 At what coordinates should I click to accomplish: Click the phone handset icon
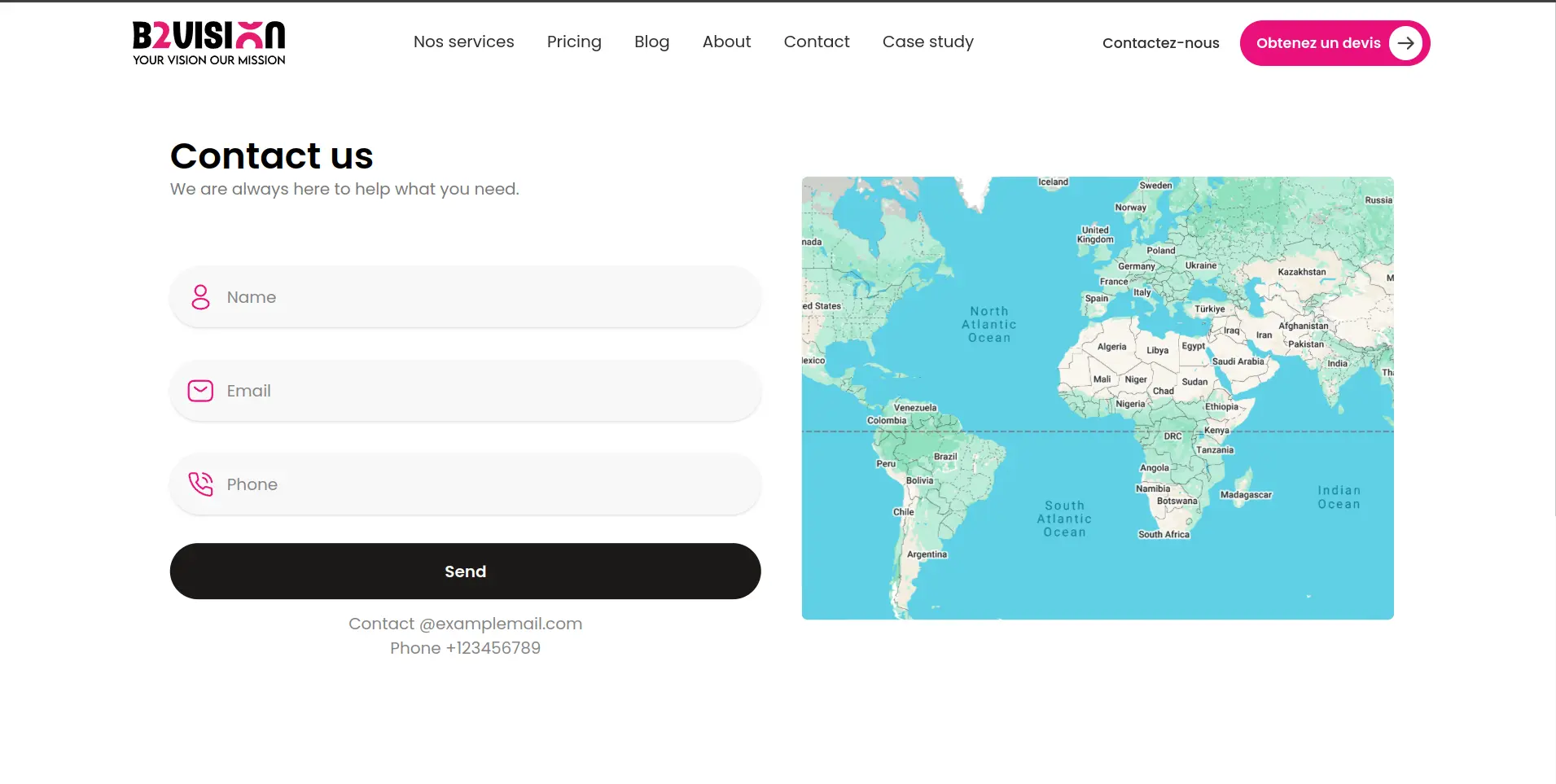(200, 484)
